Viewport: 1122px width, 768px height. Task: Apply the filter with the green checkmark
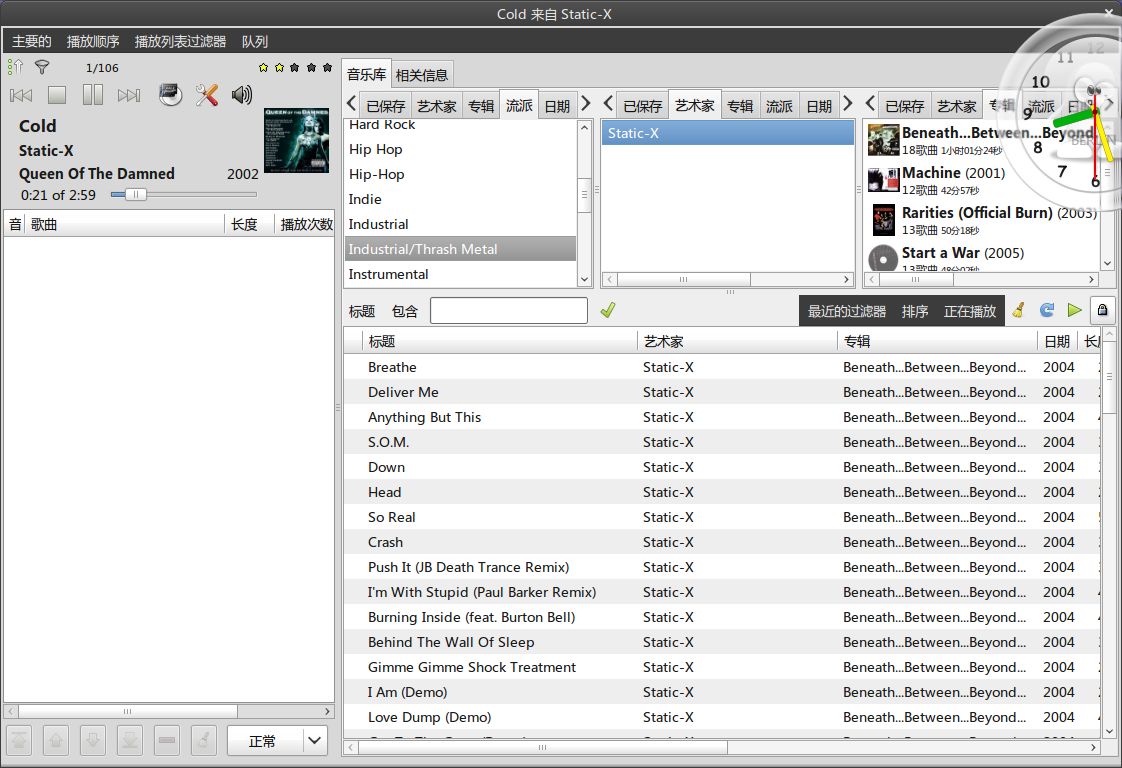608,311
